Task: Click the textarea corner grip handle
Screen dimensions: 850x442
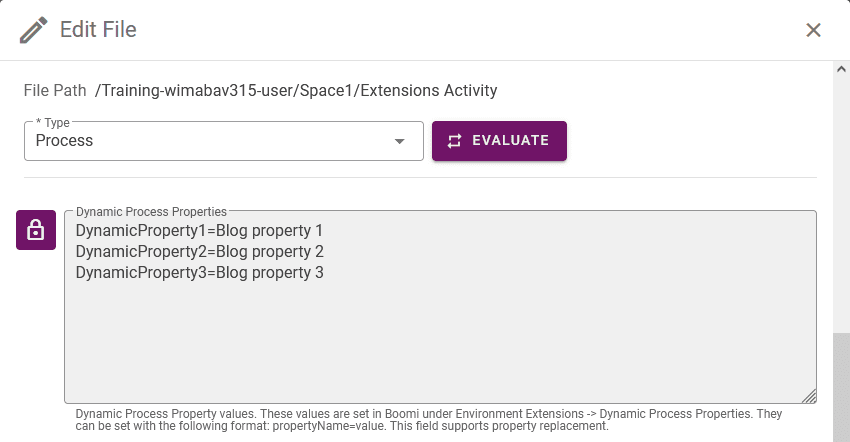Action: tap(809, 397)
